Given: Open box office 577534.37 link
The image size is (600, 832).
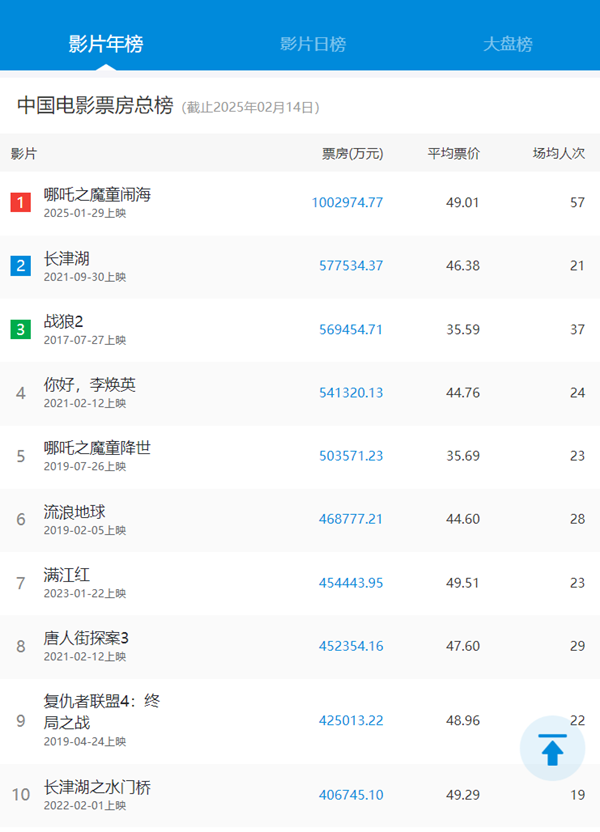Looking at the screenshot, I should (x=351, y=265).
